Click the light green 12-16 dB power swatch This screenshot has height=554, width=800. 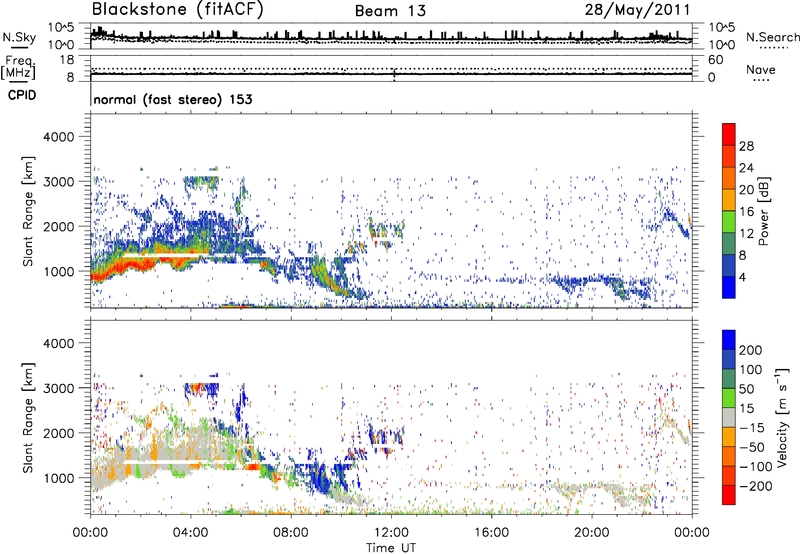pyautogui.click(x=729, y=221)
